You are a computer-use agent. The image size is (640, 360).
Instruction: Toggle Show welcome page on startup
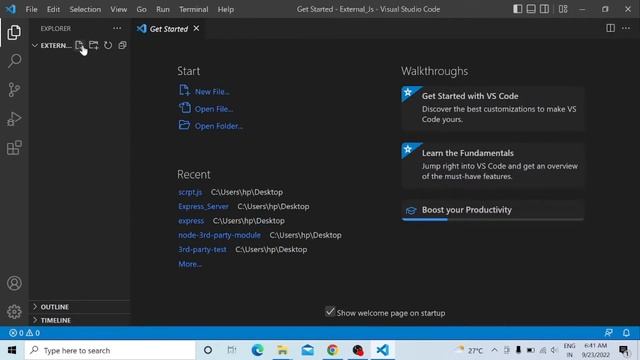[330, 312]
